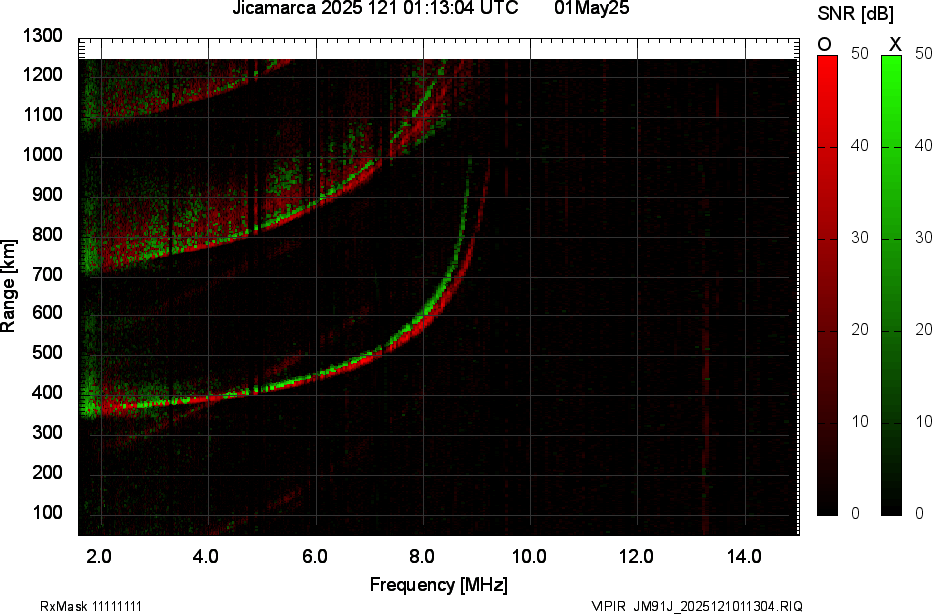
Task: Select the red O-mode color bar
Action: [x=827, y=285]
